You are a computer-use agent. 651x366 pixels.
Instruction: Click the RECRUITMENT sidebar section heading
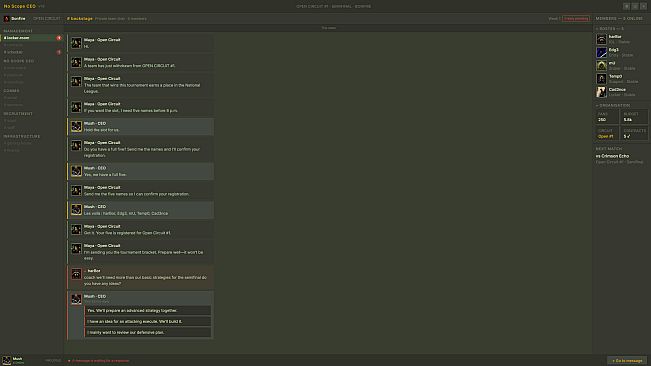pyautogui.click(x=18, y=113)
